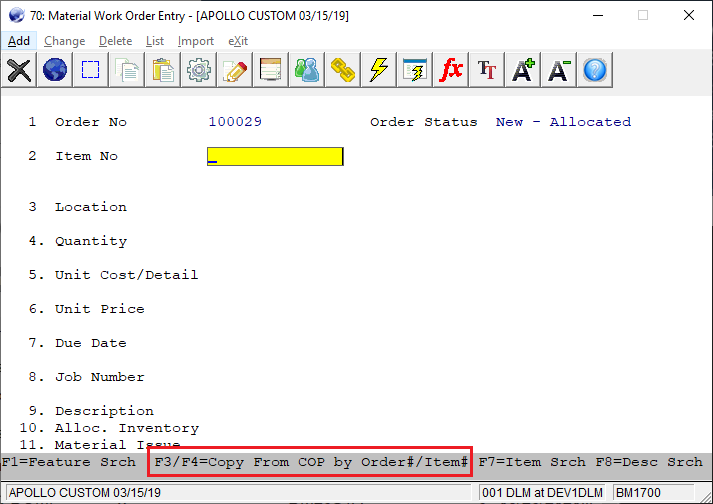Click the yellow chain link icon

[343, 70]
